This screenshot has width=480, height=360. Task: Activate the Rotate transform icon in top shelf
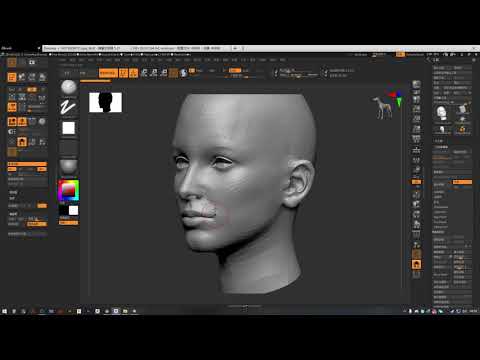[x=163, y=73]
